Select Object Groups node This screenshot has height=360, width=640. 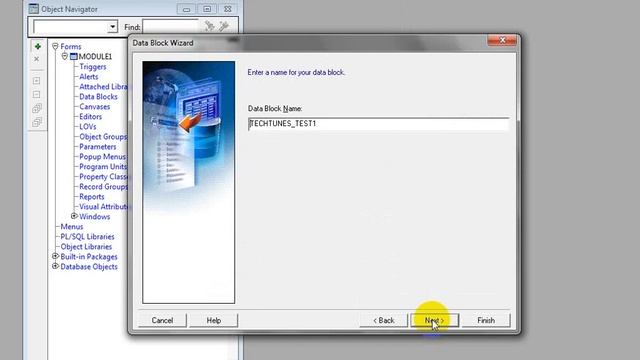(103, 137)
